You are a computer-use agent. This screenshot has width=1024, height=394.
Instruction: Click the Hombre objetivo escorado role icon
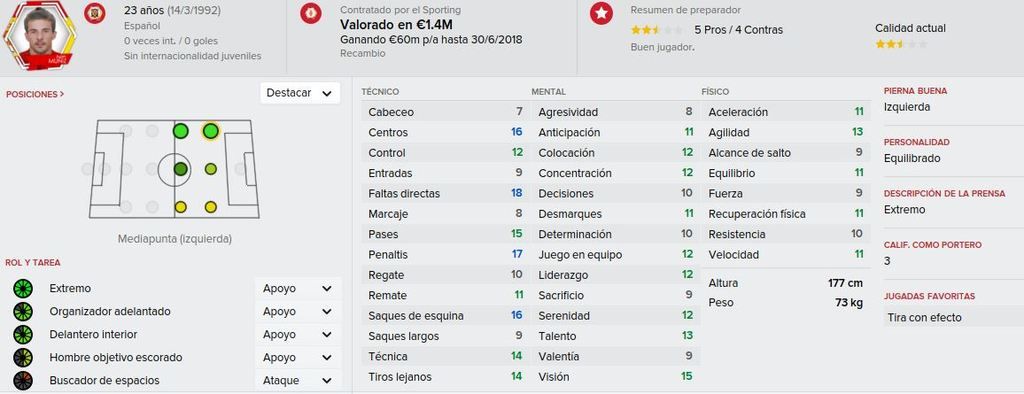(23, 357)
